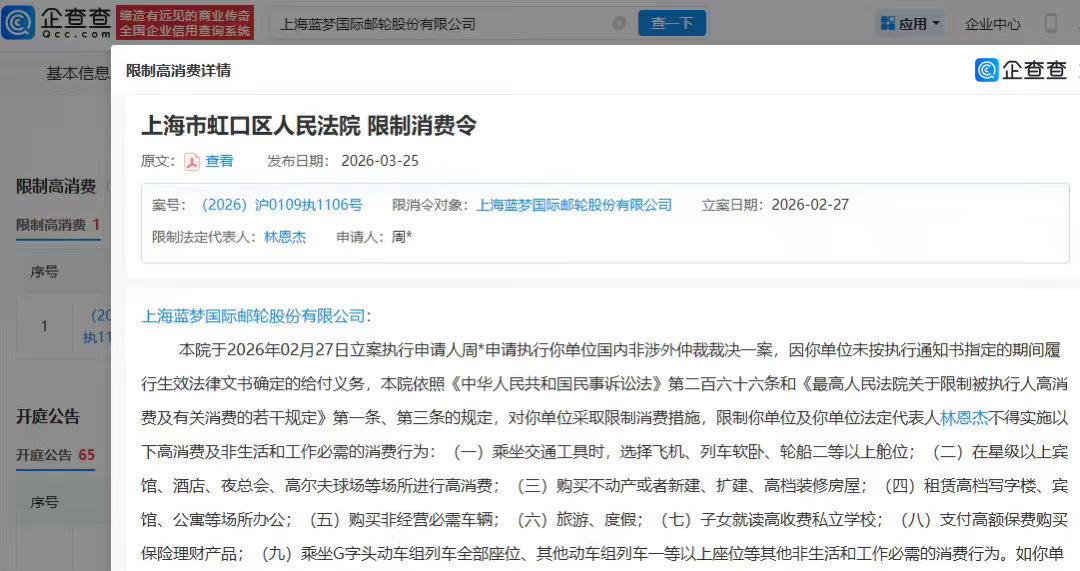Click row number 1 in the background table

click(x=44, y=326)
